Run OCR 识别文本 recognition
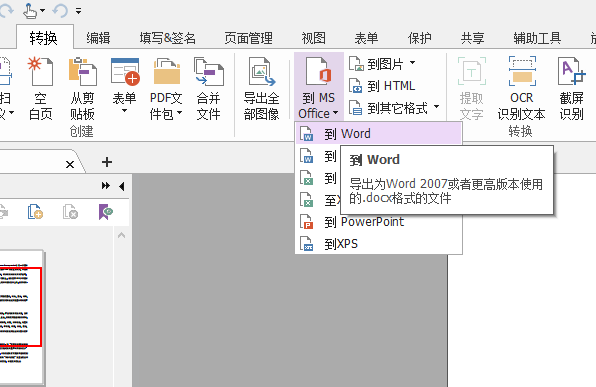 pos(522,89)
